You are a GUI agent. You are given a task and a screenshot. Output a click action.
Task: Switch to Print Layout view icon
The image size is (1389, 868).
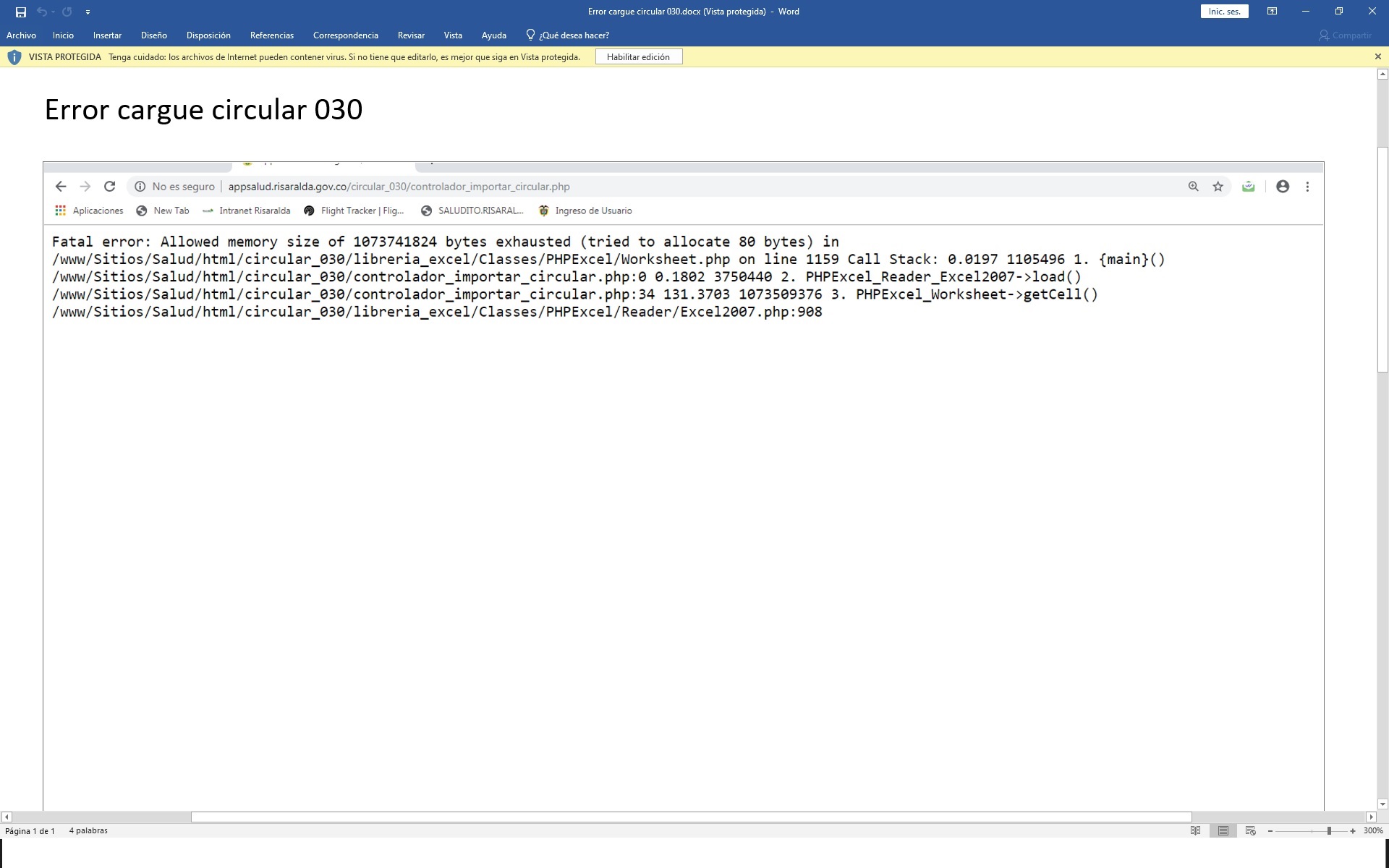pos(1223,830)
